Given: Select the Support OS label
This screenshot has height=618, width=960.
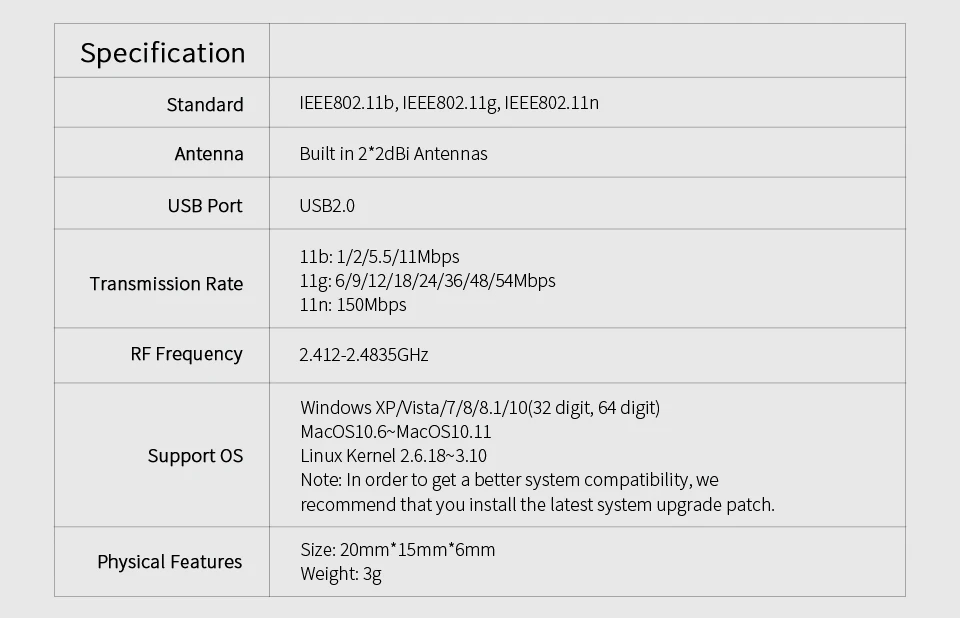Looking at the screenshot, I should [195, 456].
